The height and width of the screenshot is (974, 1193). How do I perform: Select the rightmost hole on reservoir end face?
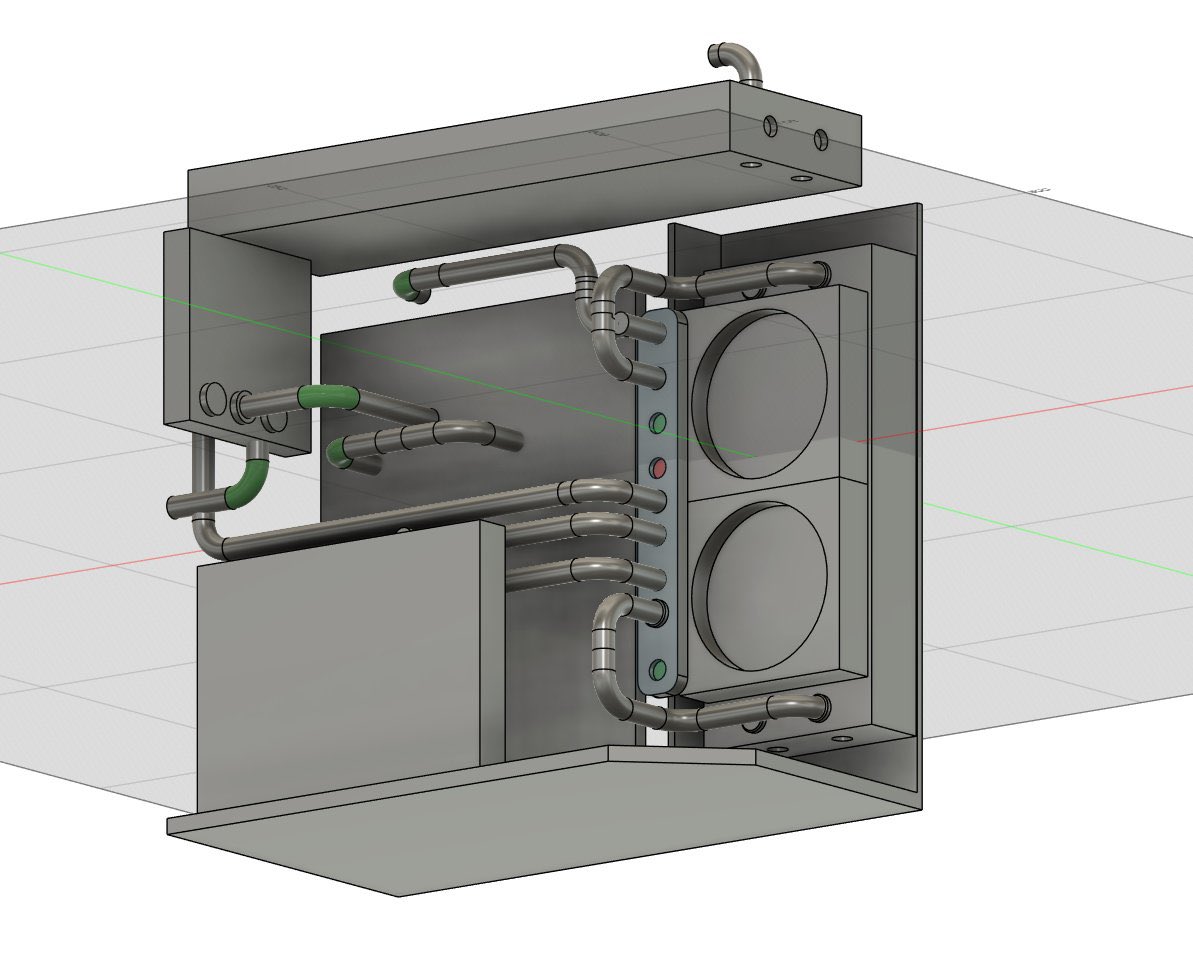click(x=820, y=140)
